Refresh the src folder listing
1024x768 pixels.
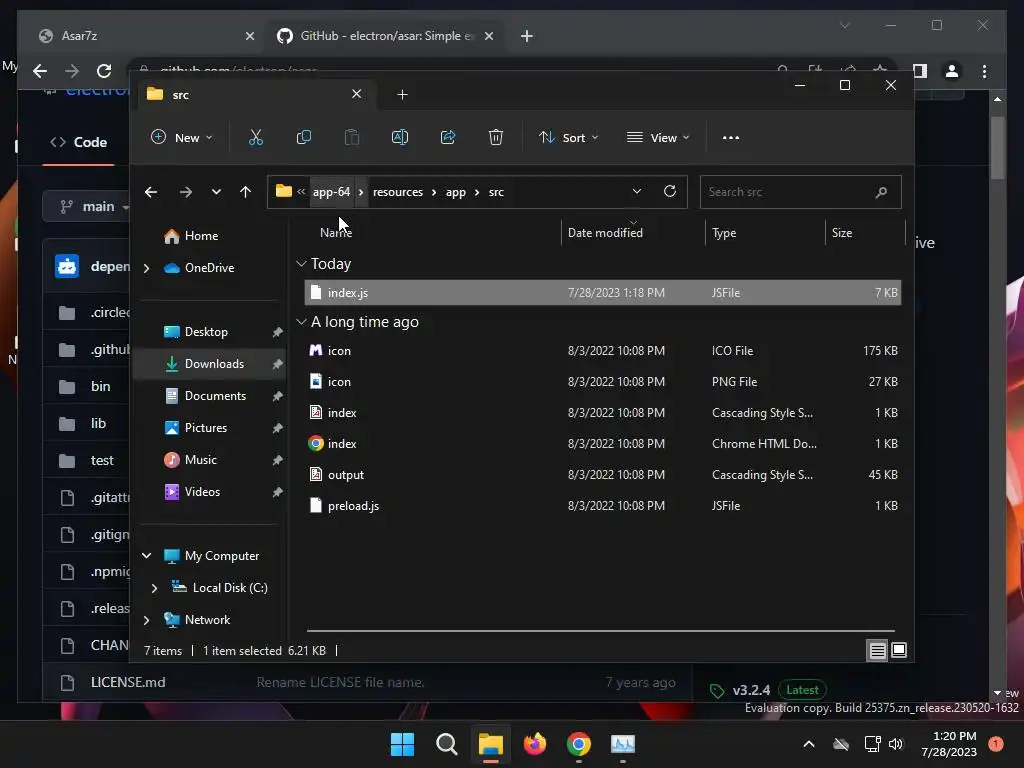(x=669, y=191)
